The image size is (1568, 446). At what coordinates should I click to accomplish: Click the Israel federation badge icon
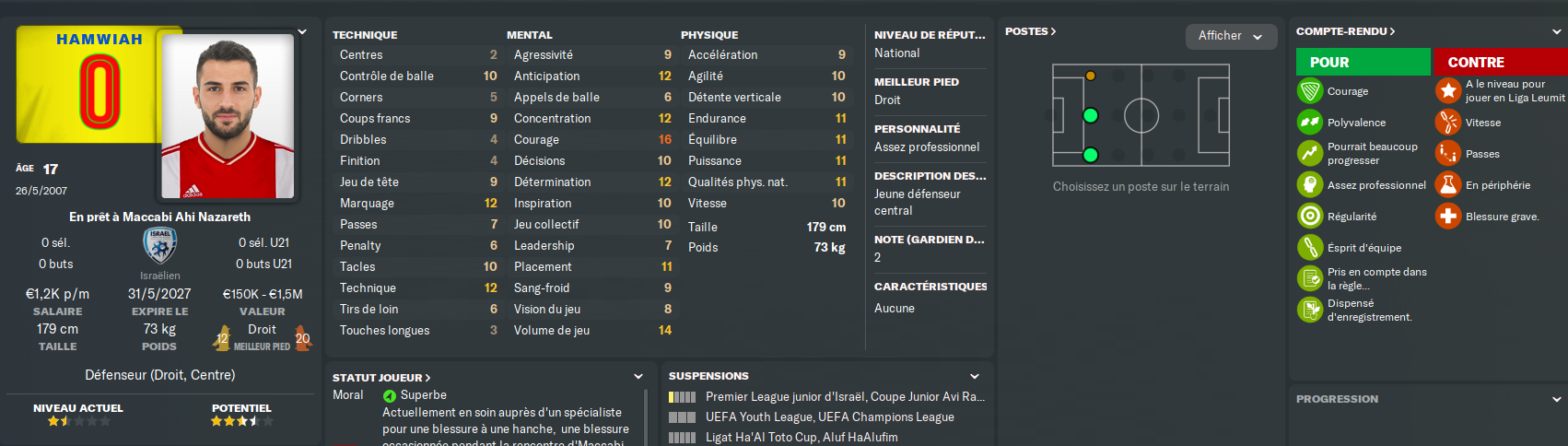click(160, 246)
